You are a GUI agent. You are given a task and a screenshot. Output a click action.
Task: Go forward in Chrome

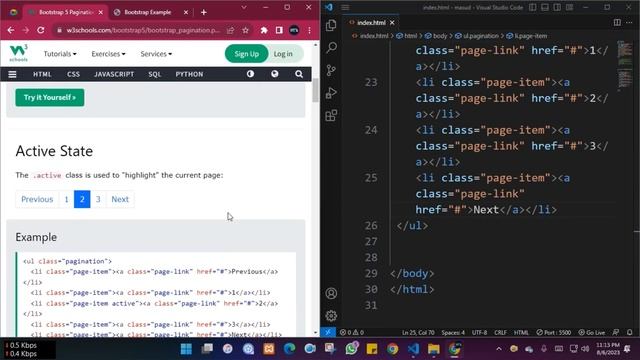pyautogui.click(x=26, y=30)
